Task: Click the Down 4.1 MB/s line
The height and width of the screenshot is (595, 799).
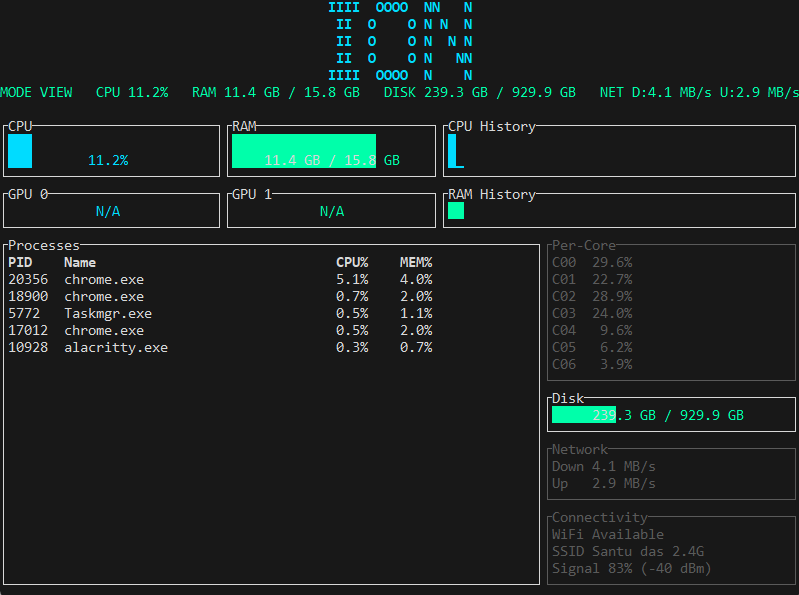Action: pos(604,467)
